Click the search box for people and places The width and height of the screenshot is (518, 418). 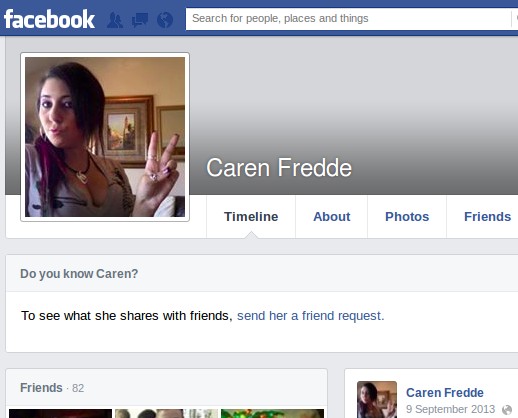coord(348,18)
